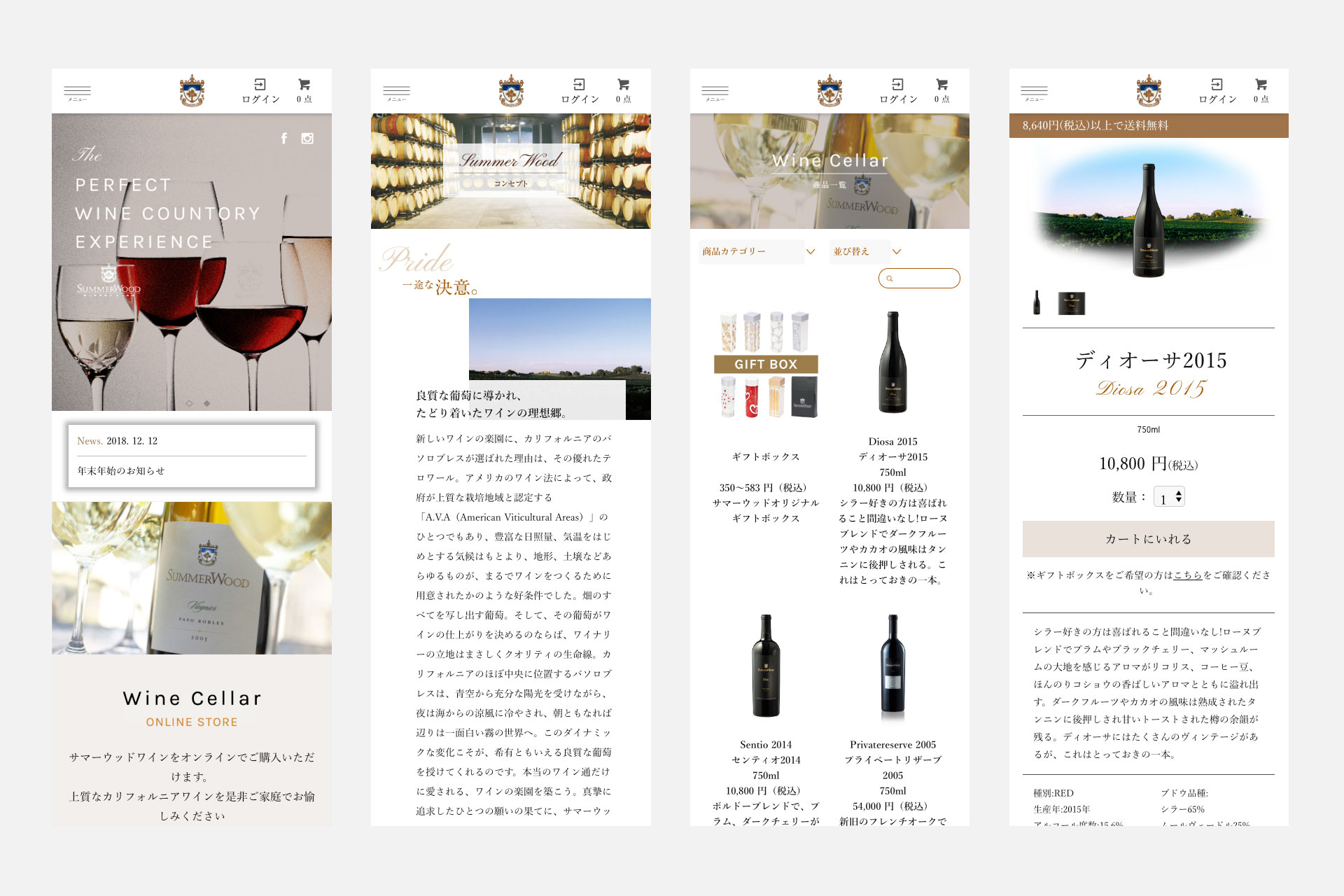
Task: Open the 年末年始のお知らせ news item
Action: [x=121, y=471]
